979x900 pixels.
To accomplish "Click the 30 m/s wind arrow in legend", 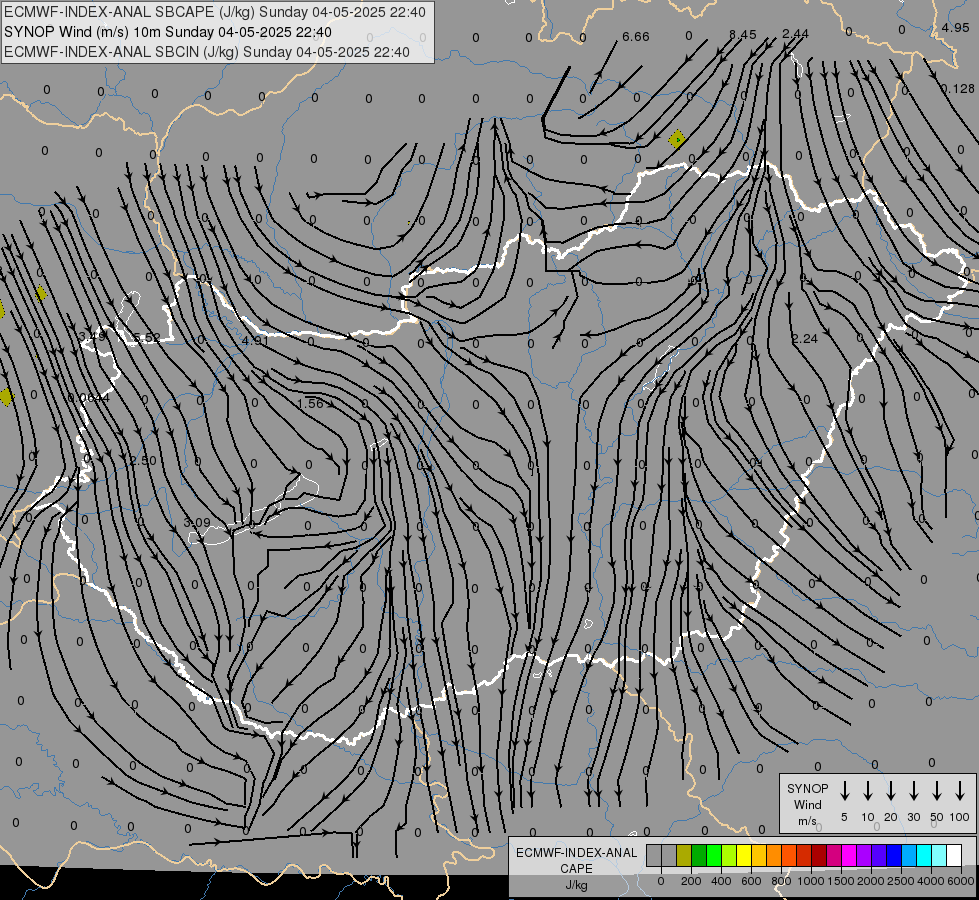I will [913, 791].
